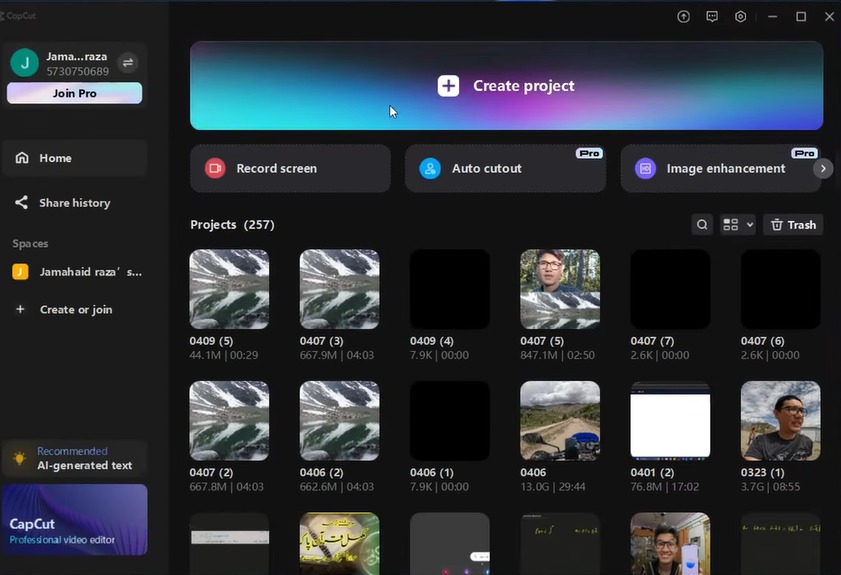
Task: Open project 0407 (5) thumbnail
Action: [560, 289]
